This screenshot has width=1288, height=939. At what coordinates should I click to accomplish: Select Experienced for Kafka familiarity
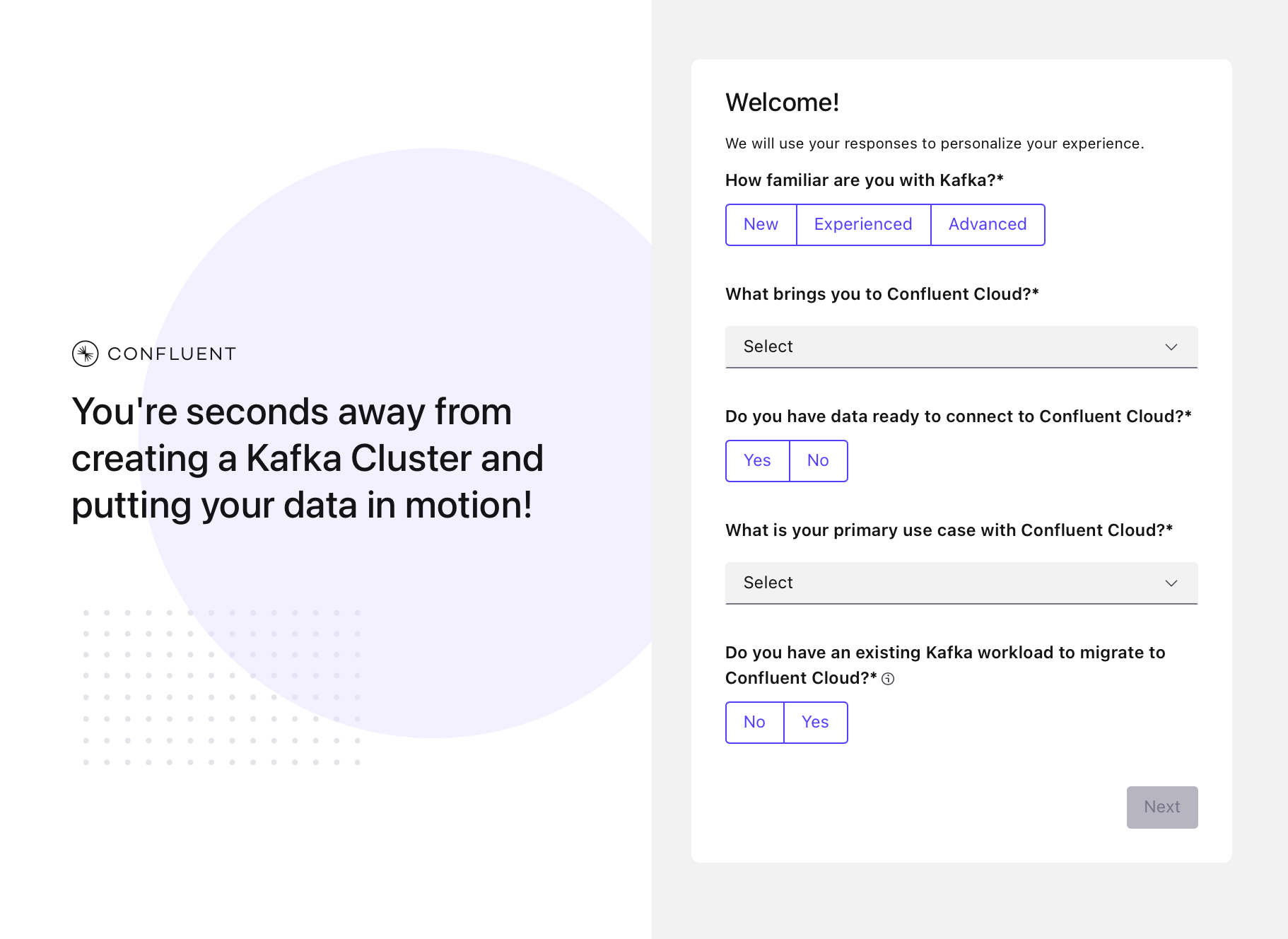pyautogui.click(x=863, y=225)
